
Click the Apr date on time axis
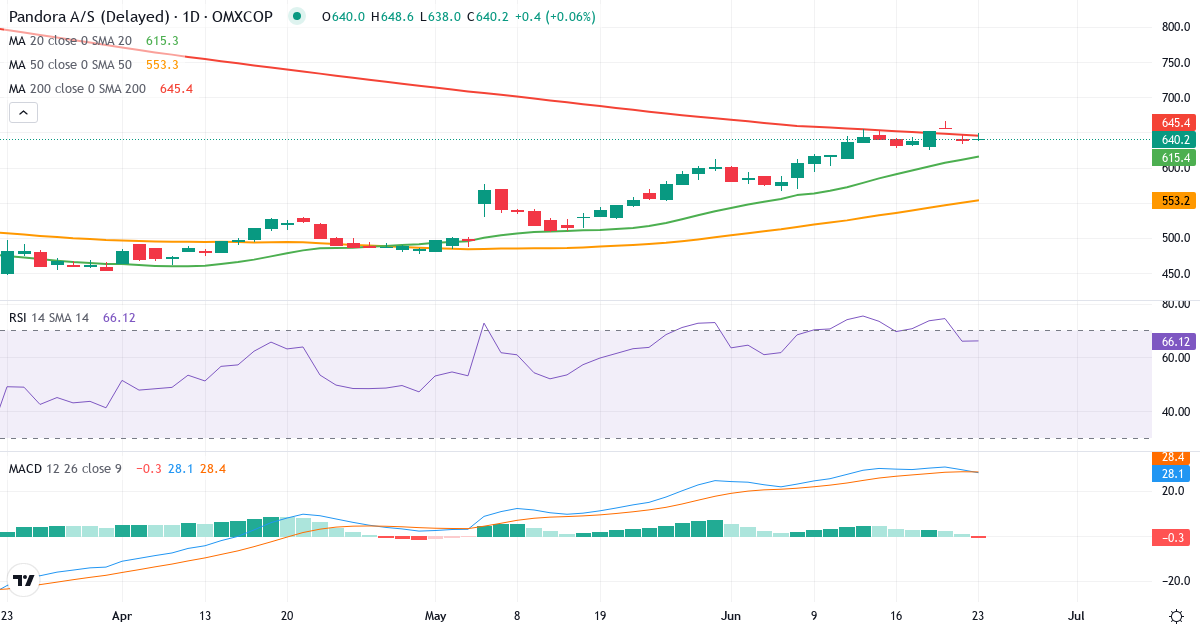tap(122, 617)
